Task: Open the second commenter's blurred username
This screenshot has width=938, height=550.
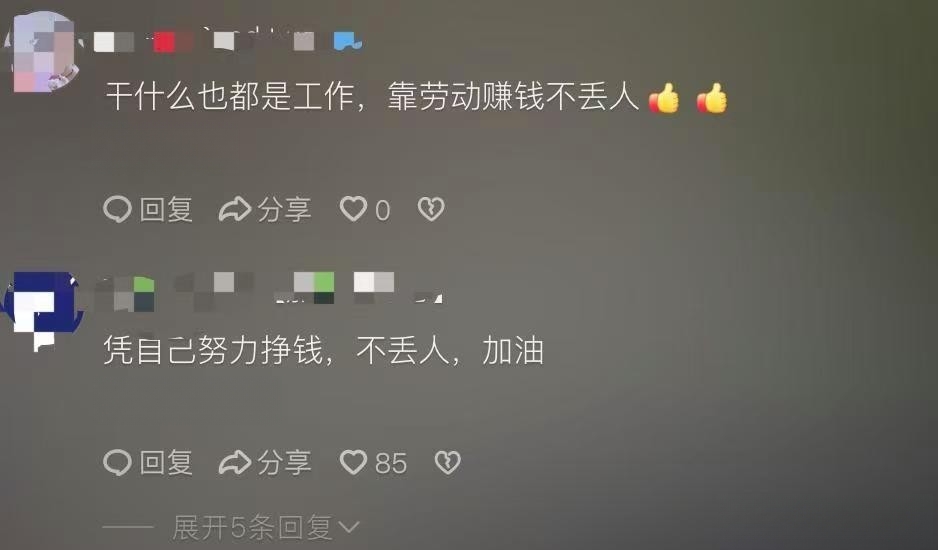Action: (269, 290)
